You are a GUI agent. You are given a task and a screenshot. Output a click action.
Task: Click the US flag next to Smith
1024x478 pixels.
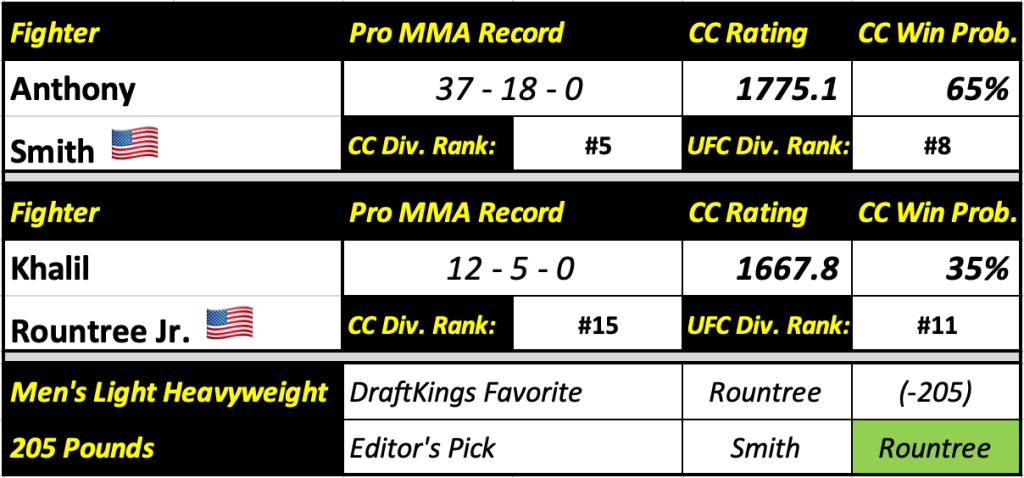pos(135,146)
